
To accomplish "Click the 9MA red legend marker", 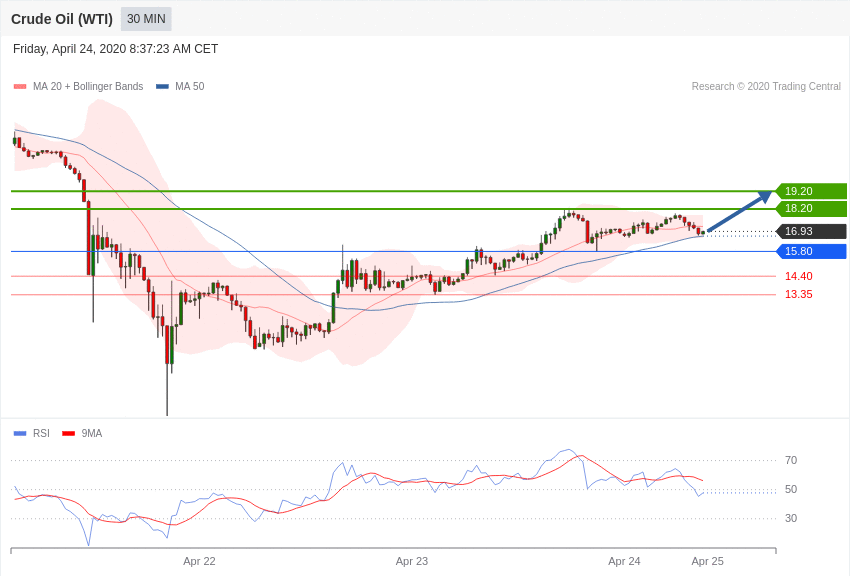I will coord(68,433).
